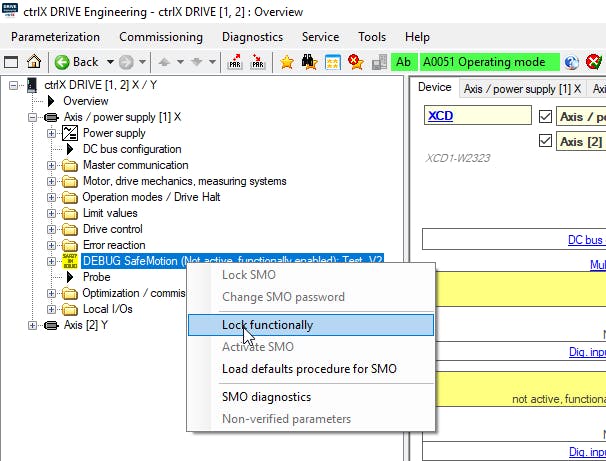The image size is (606, 461).
Task: Expand the DEBUG SafeMotion node
Action: [51, 261]
